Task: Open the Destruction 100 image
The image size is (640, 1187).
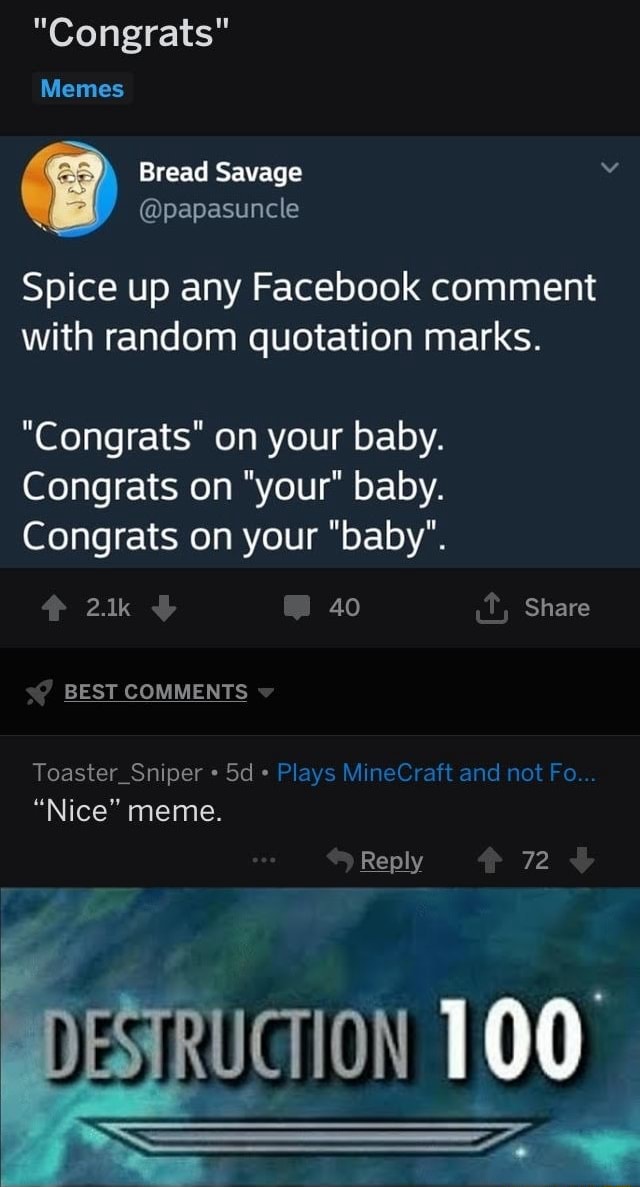Action: (x=320, y=1037)
